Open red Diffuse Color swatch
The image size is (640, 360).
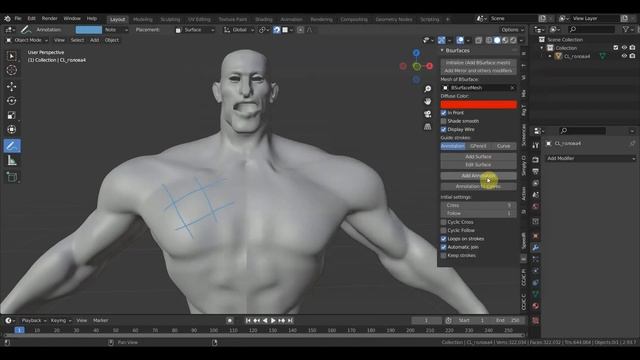click(478, 104)
